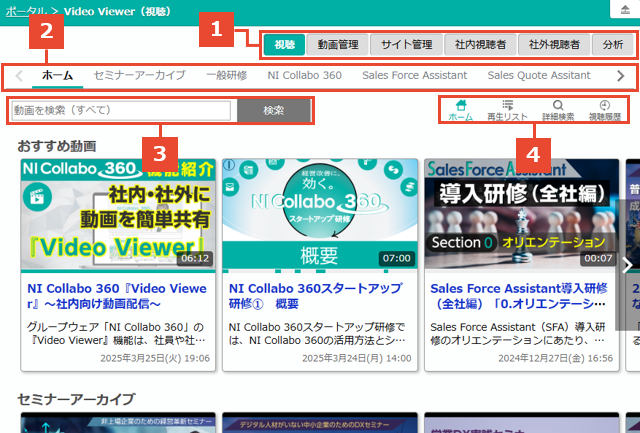Open the home icon in the viewer toolbar

pyautogui.click(x=461, y=110)
